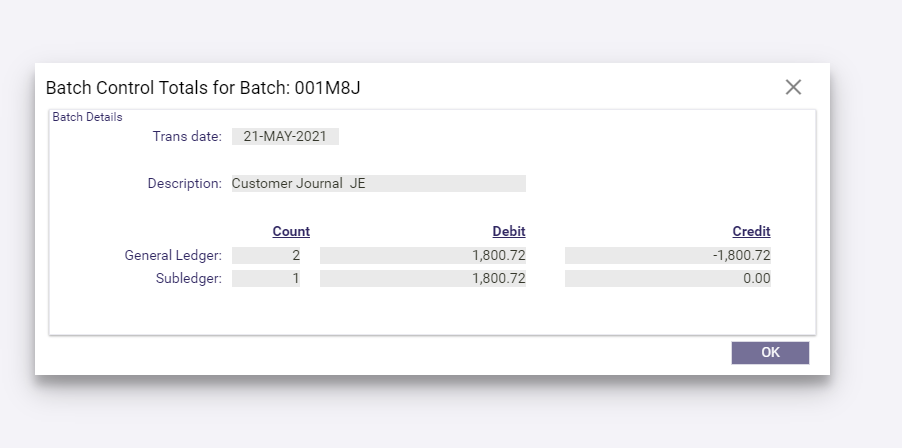902x448 pixels.
Task: Select the General Ledger debit amount field
Action: [423, 255]
